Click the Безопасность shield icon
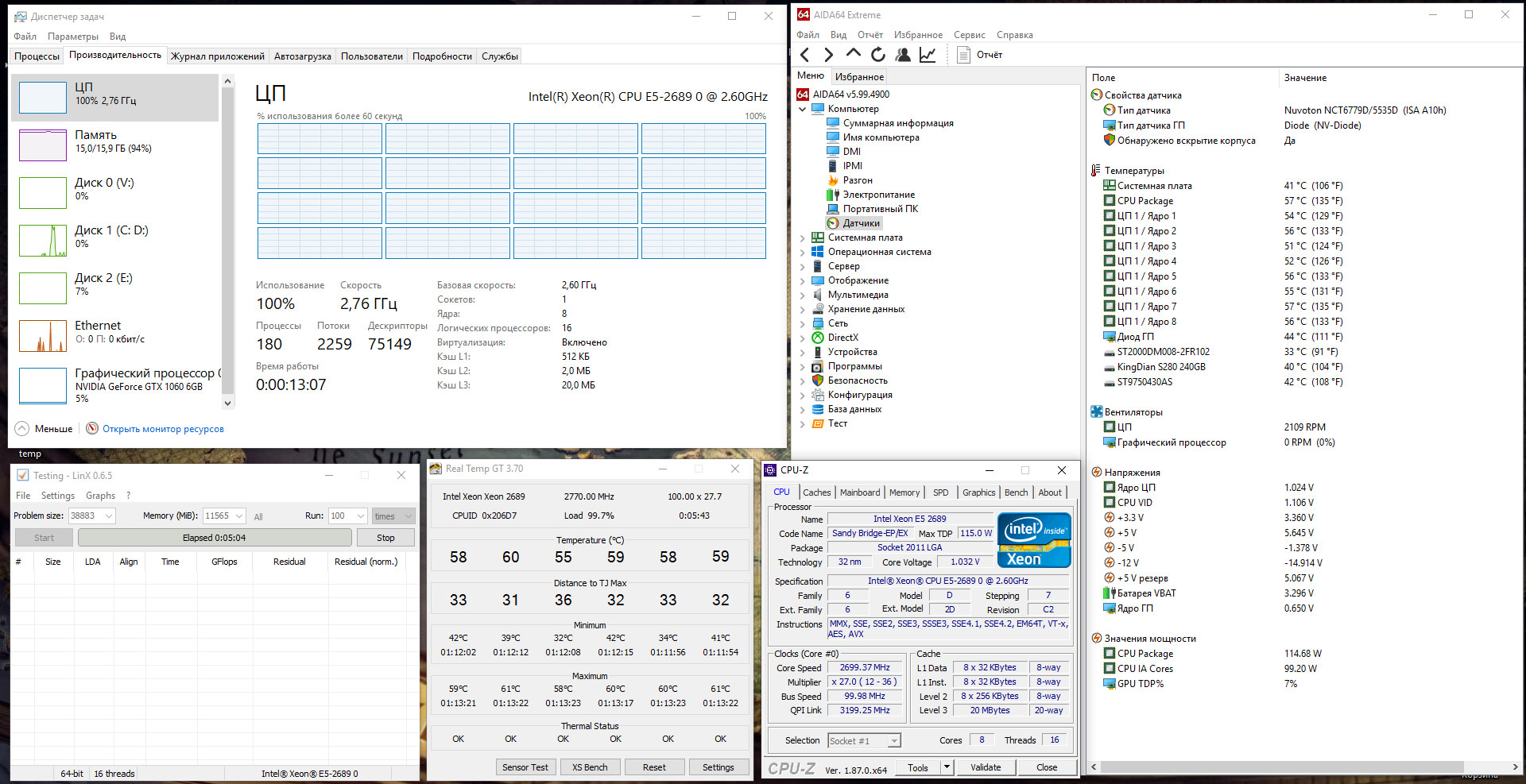The width and height of the screenshot is (1526, 784). coord(818,380)
